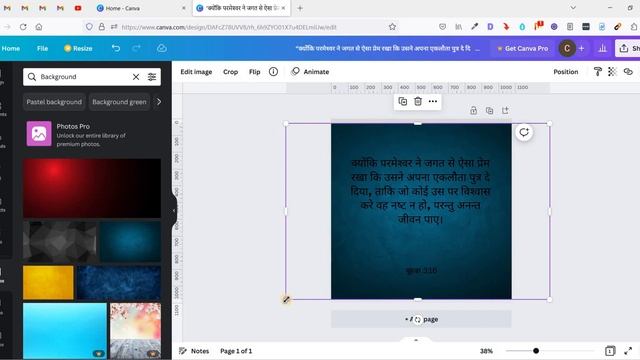The width and height of the screenshot is (640, 360).
Task: Click the Hindi verse text on canvas
Action: coord(421,191)
